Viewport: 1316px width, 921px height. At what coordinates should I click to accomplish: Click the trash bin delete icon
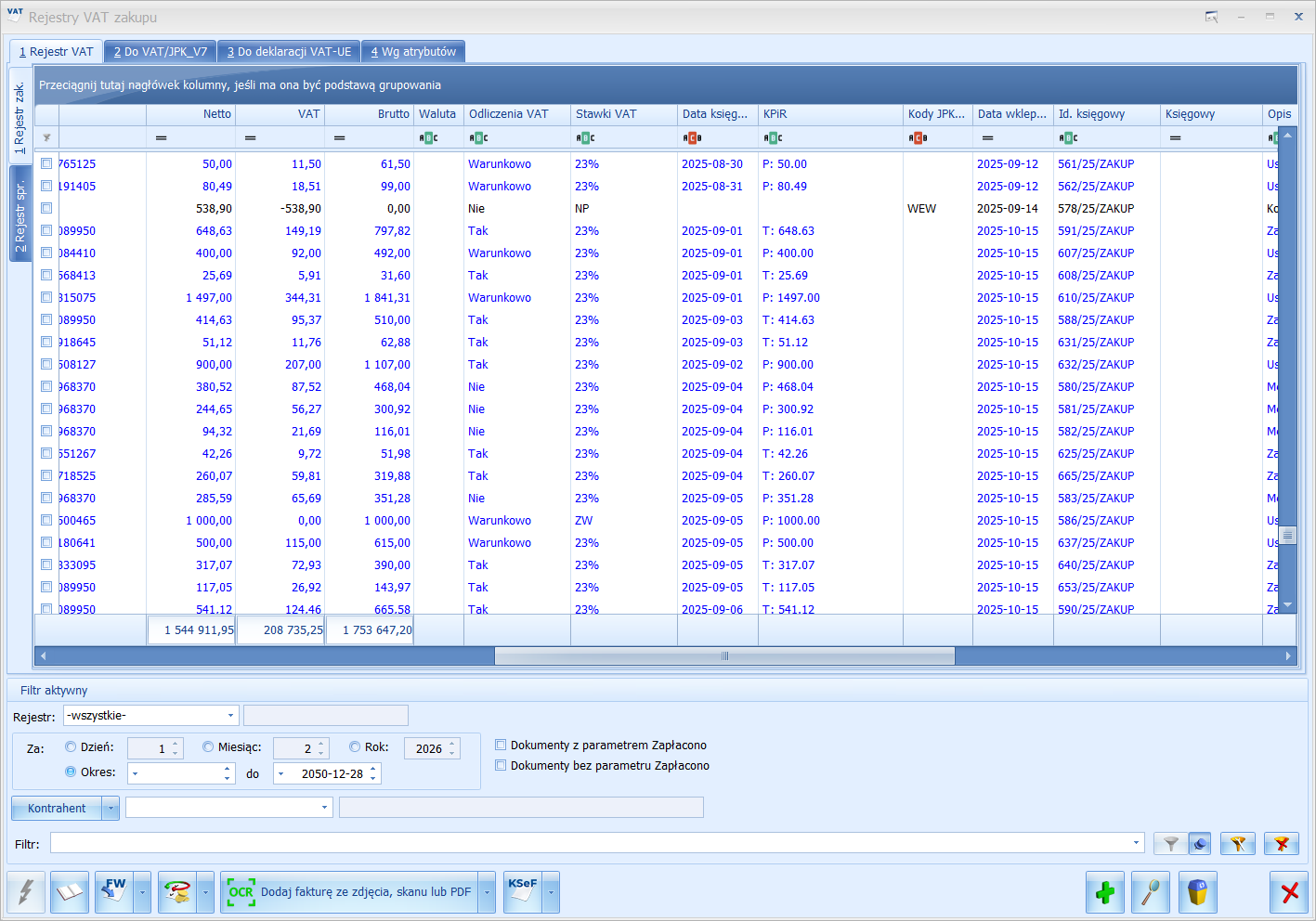click(x=1197, y=892)
